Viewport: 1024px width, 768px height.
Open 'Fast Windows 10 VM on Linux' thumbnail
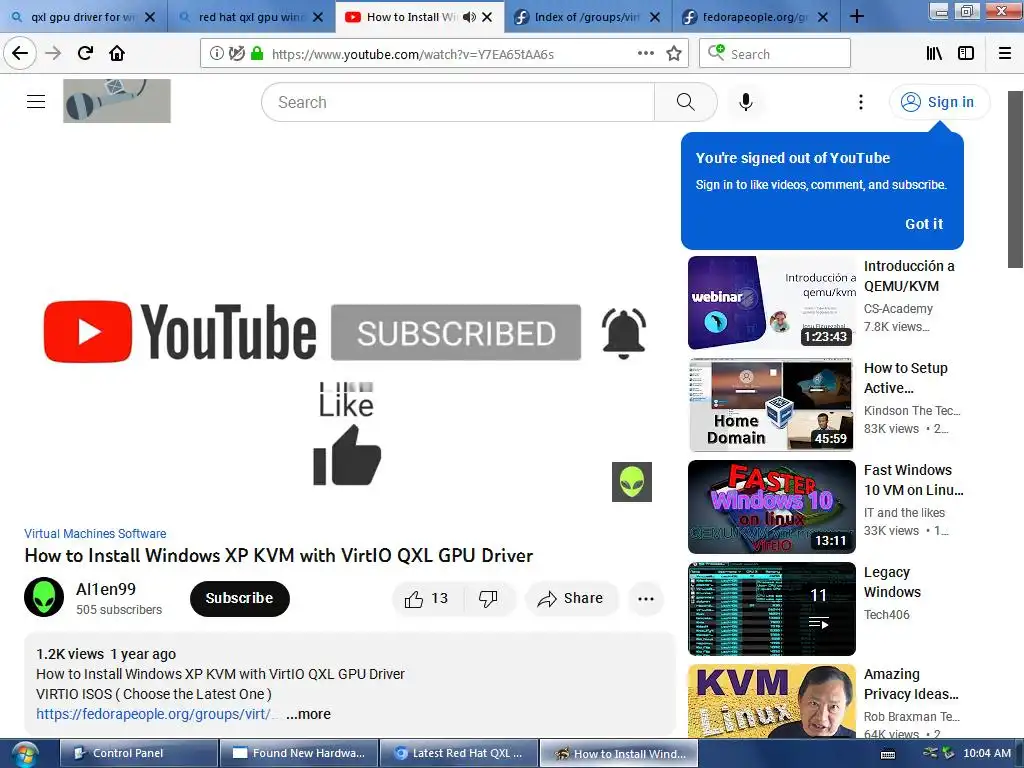point(771,507)
